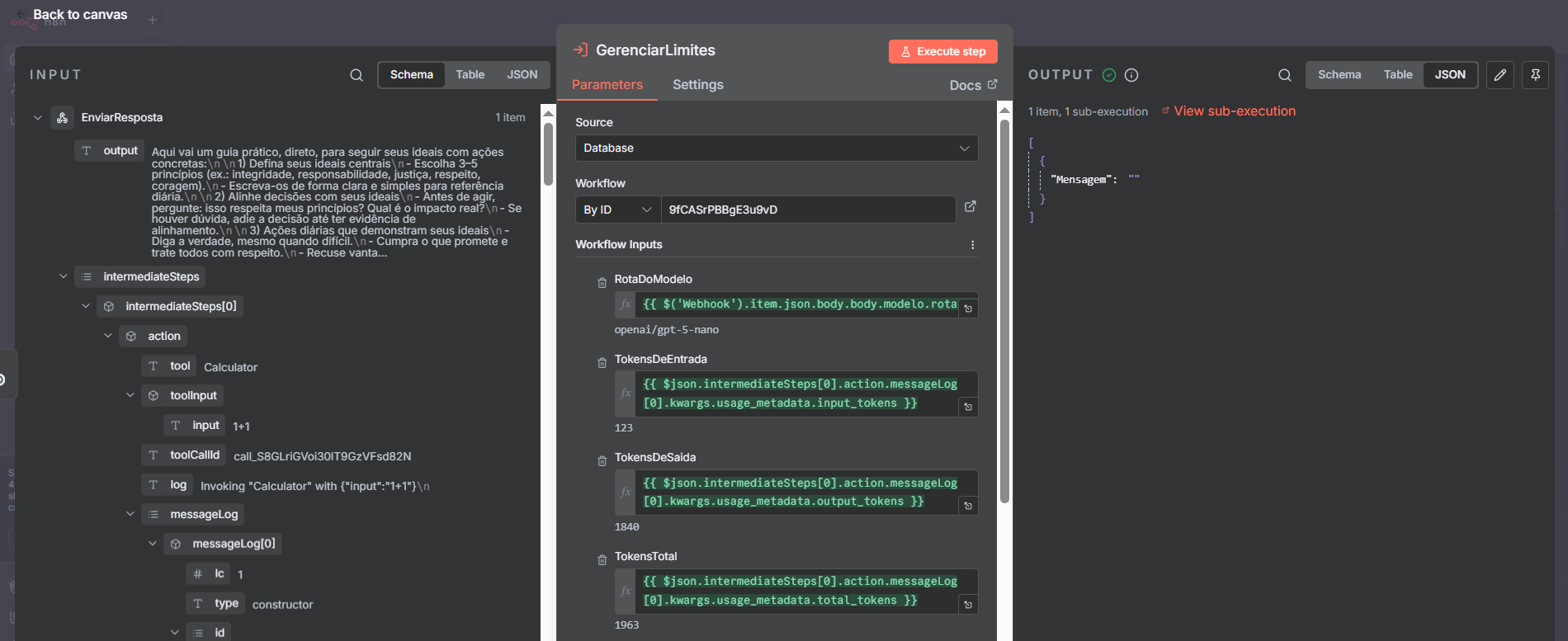Pin the output data with pin icon
This screenshot has width=1568, height=641.
pos(1535,75)
